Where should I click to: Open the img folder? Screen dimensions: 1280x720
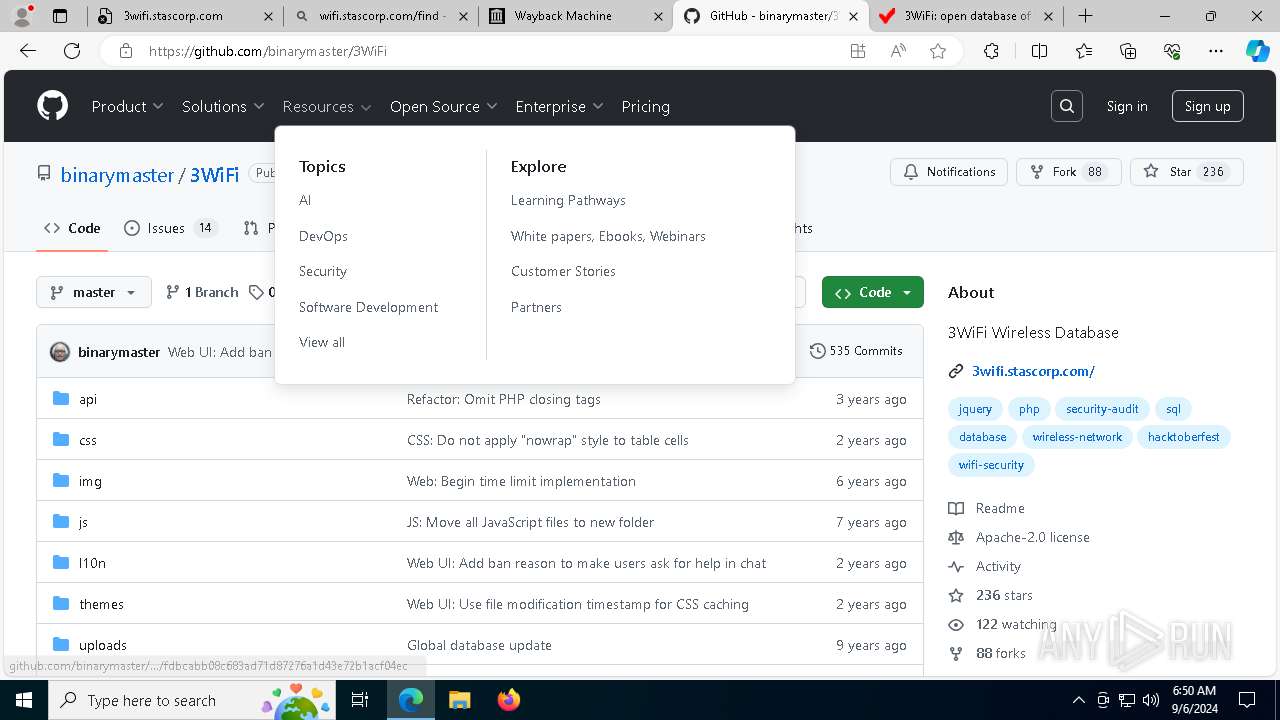90,481
